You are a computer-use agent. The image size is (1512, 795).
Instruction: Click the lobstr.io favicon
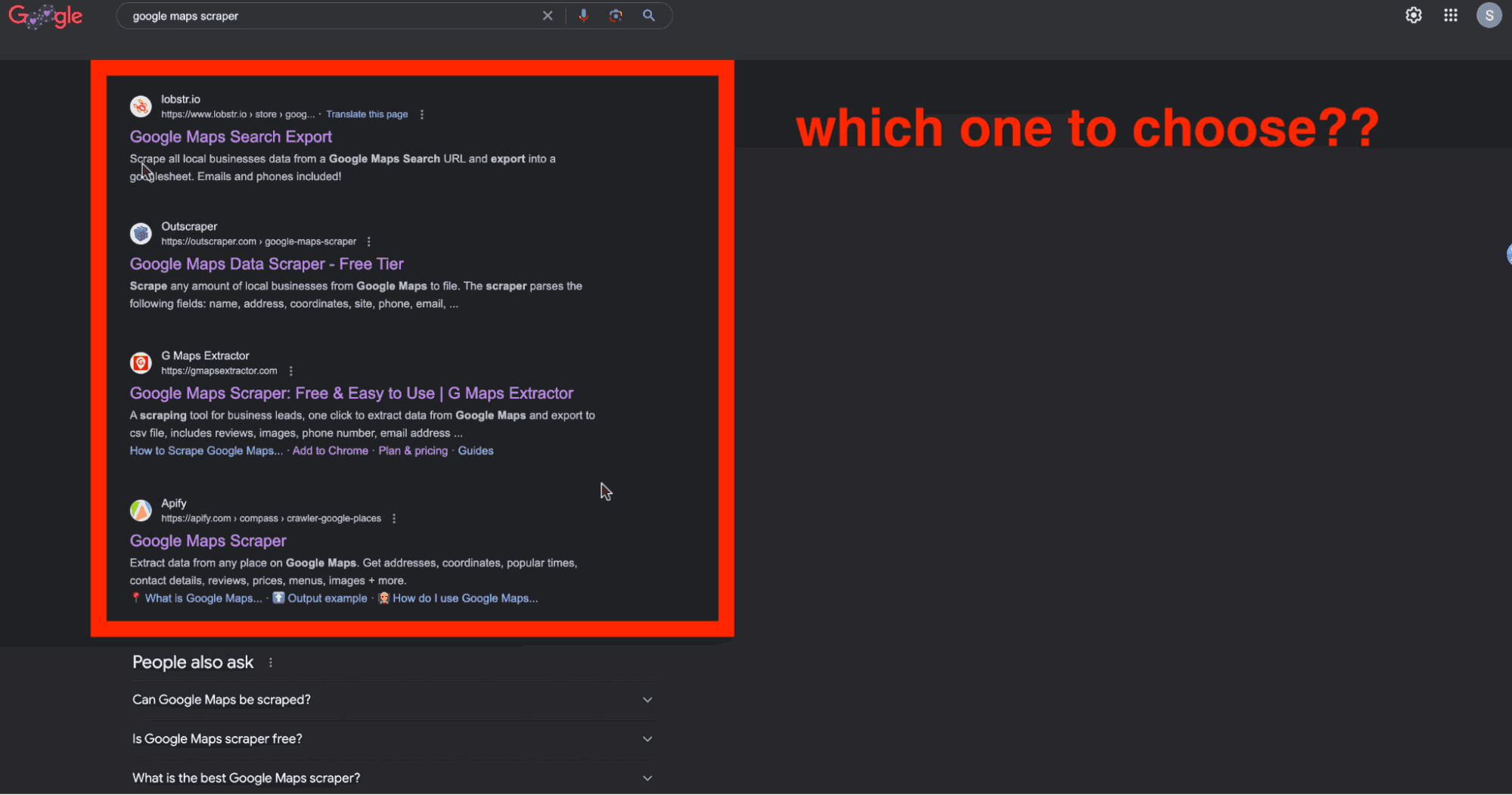[x=141, y=107]
